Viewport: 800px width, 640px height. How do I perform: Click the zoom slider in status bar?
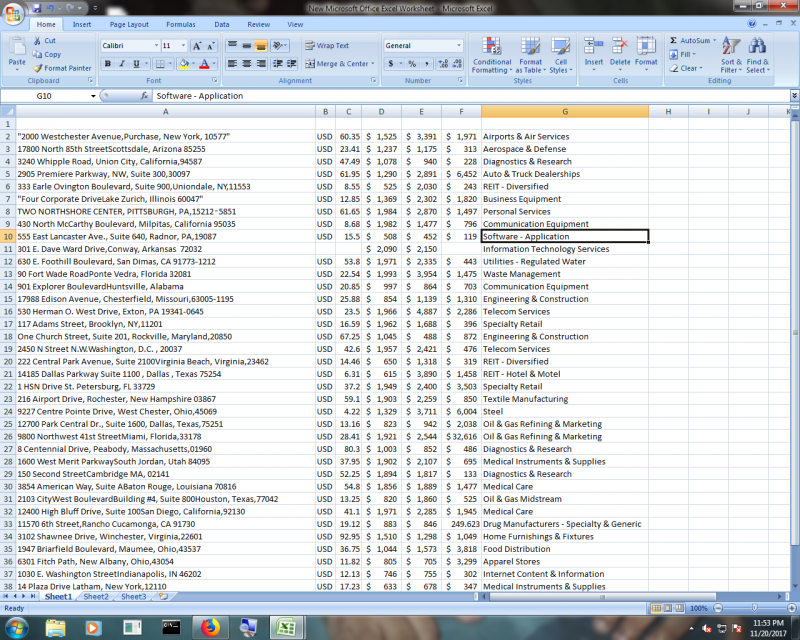(x=755, y=608)
